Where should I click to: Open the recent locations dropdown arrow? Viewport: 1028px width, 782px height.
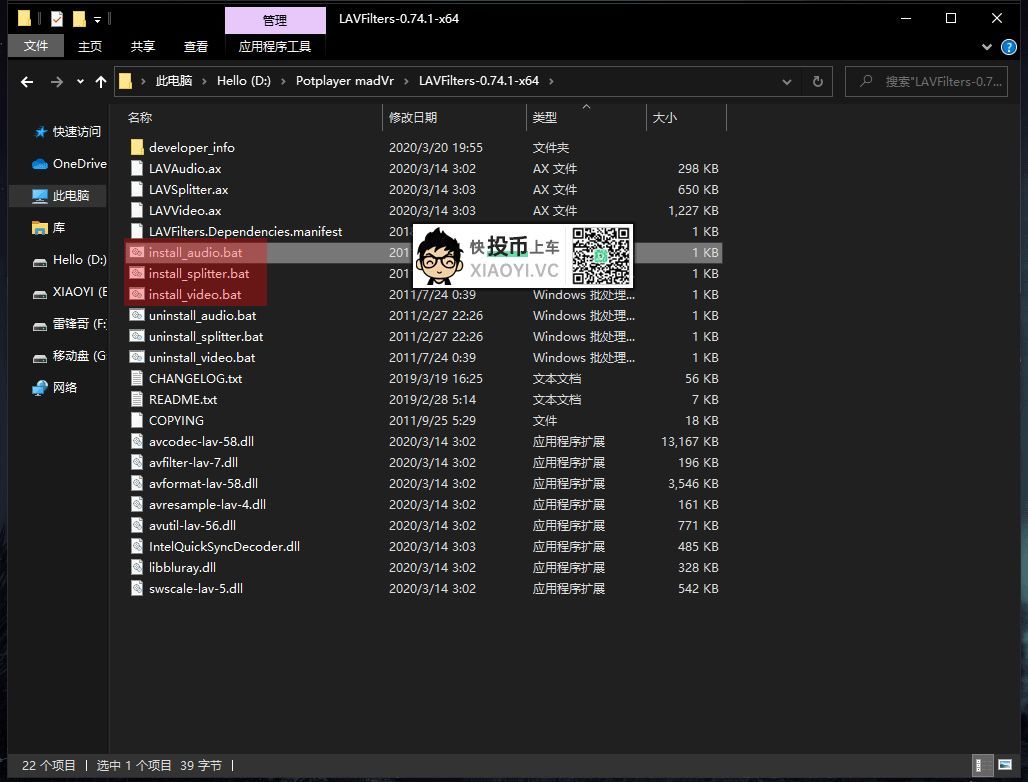coord(80,82)
